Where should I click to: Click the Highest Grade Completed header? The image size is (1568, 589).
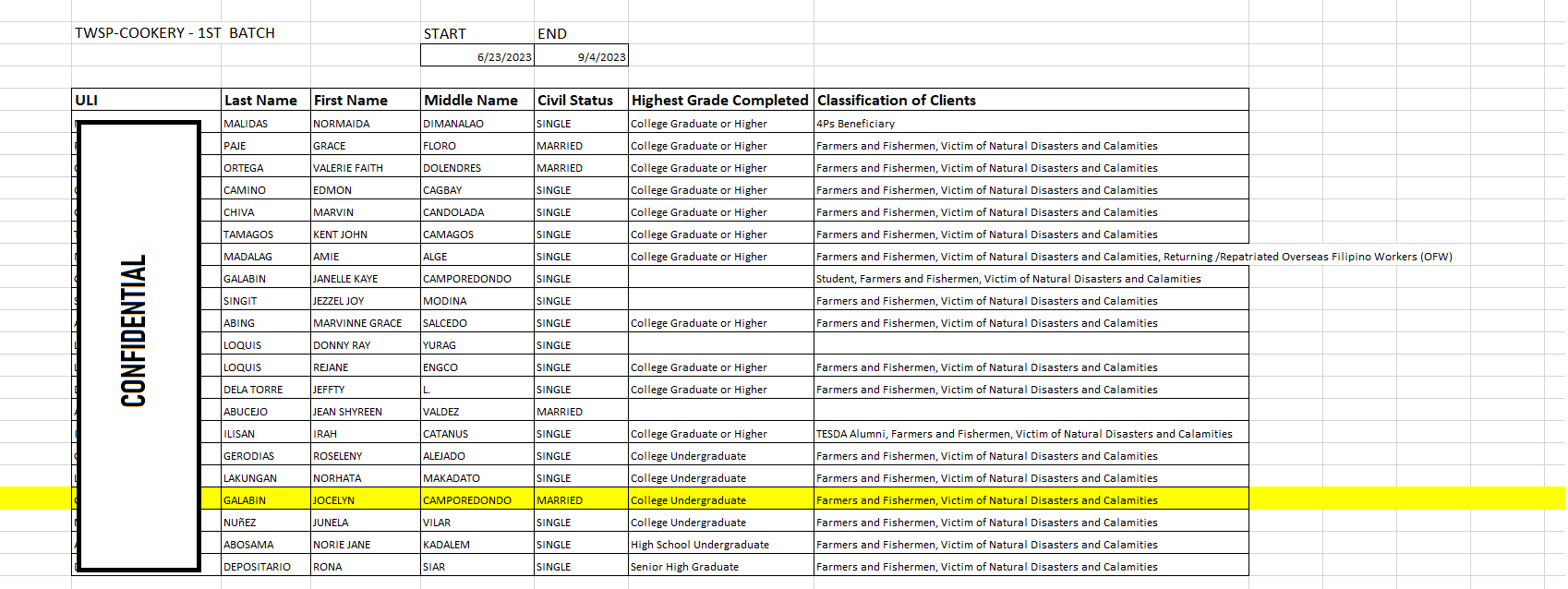tap(721, 100)
